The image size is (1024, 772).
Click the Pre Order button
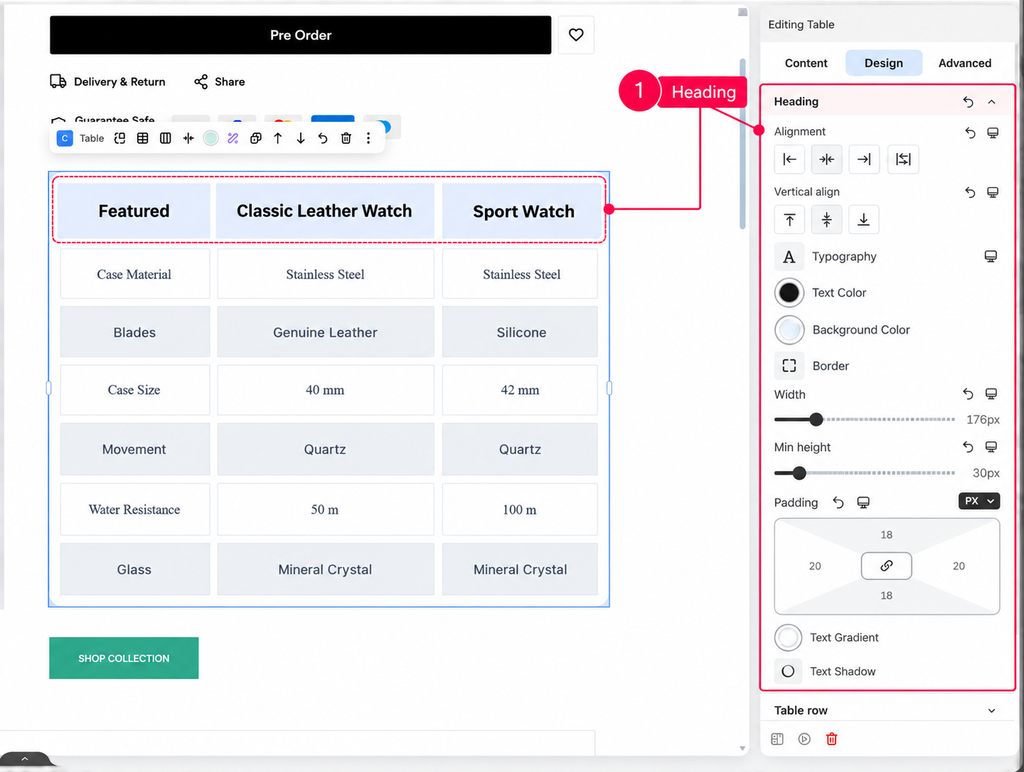[300, 35]
